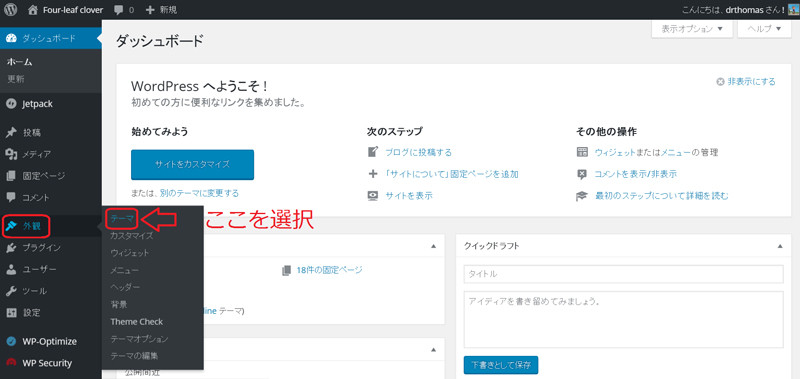Click the コメント icon in the sidebar
The image size is (800, 379).
pos(11,197)
